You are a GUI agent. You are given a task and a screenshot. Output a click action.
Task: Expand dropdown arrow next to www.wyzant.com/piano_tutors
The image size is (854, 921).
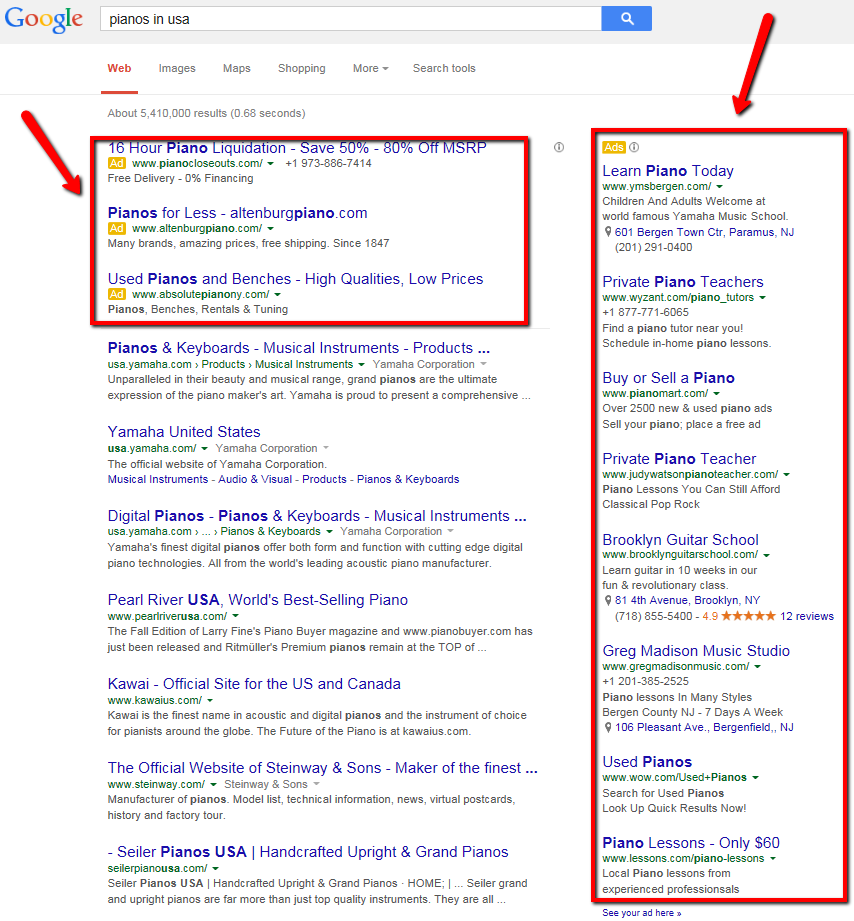(762, 298)
